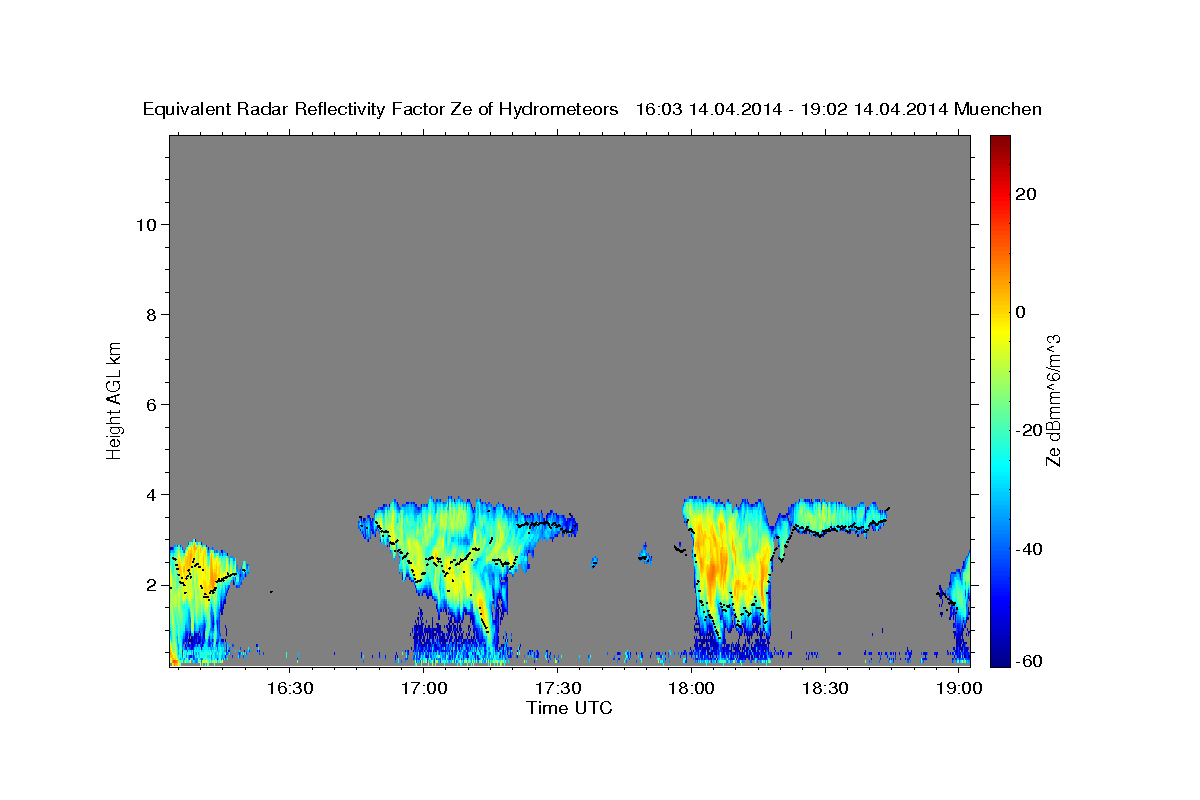Click the location name 'Muenchen' in the title
Screen dimensions: 1200x800
pos(998,110)
